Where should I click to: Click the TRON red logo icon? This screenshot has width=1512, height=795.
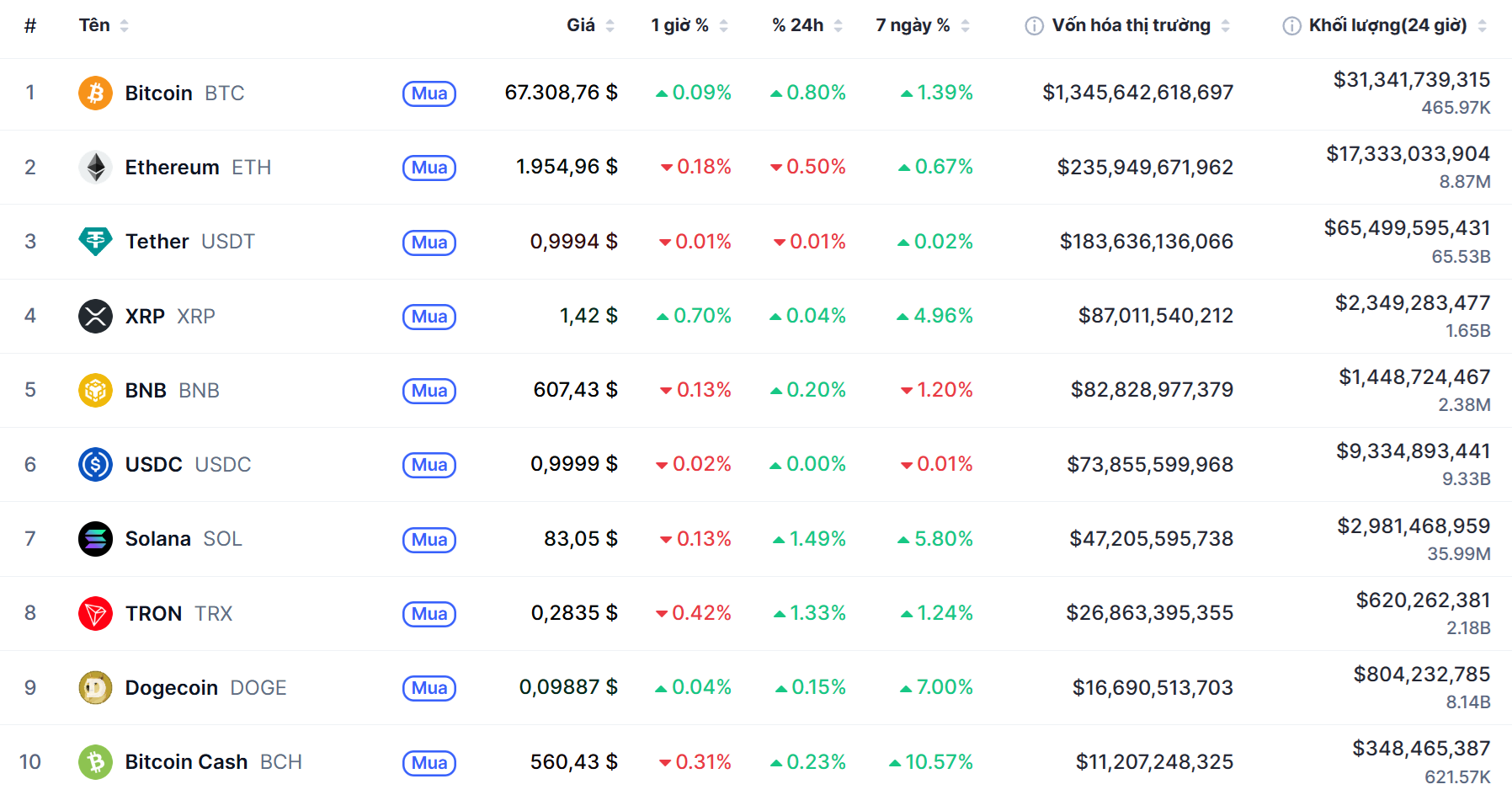tap(95, 613)
